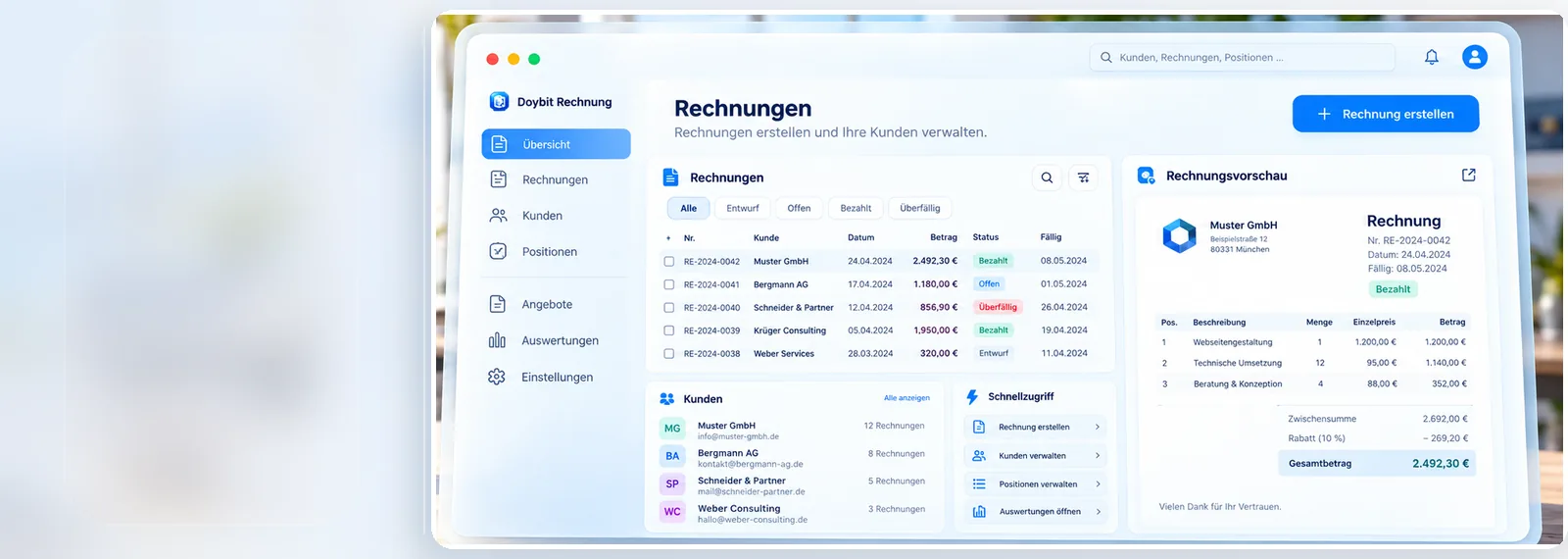The width and height of the screenshot is (1568, 559).
Task: Click the list icon beside Positionen verwalten
Action: tap(979, 483)
